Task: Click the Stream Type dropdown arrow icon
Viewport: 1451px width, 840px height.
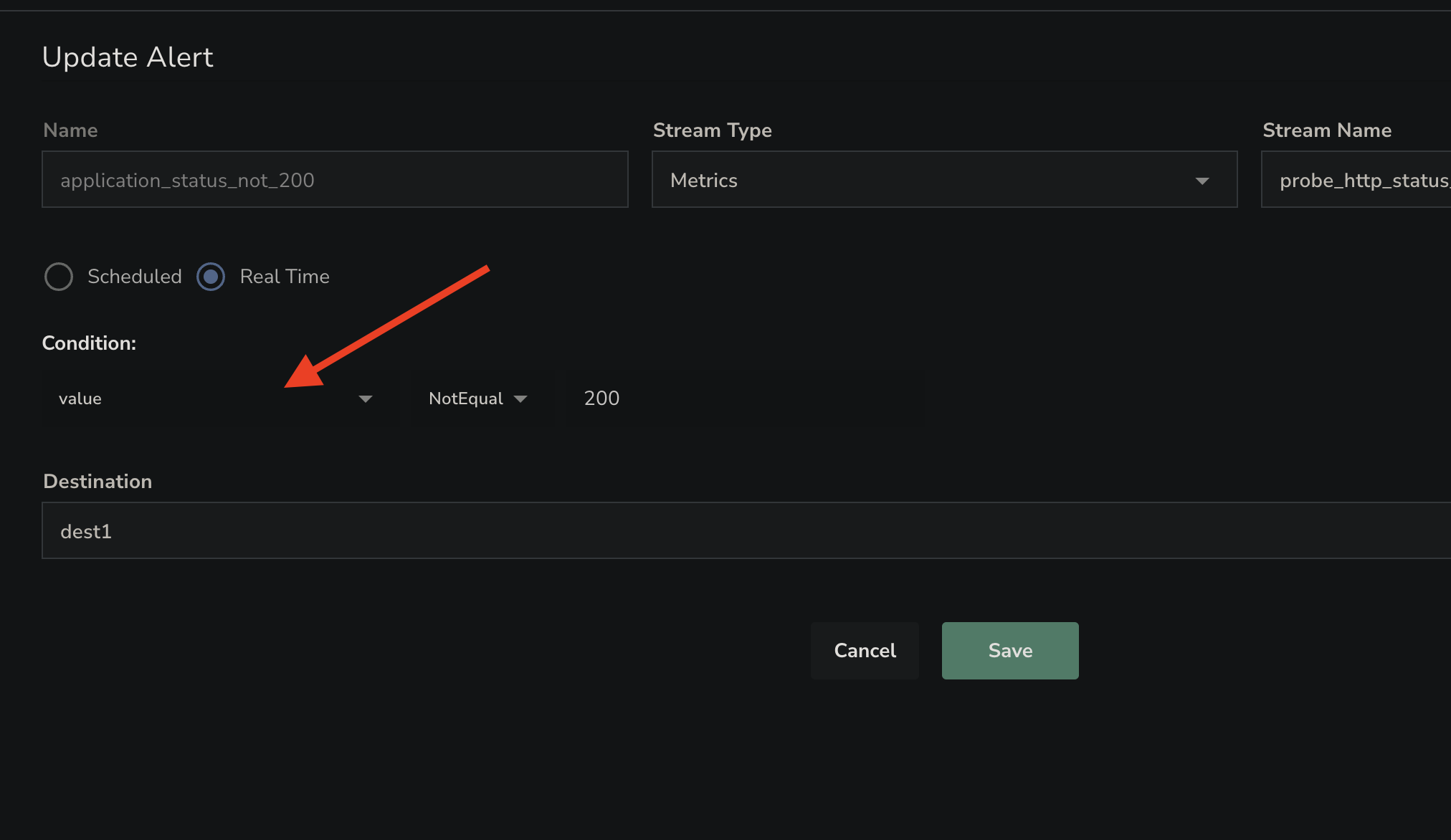Action: click(1203, 181)
